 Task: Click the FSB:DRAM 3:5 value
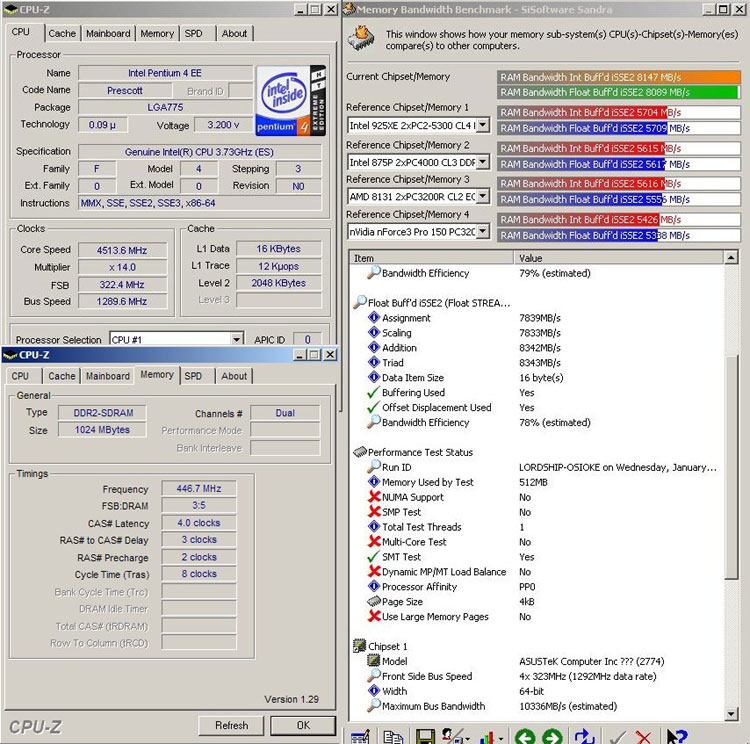coord(199,505)
